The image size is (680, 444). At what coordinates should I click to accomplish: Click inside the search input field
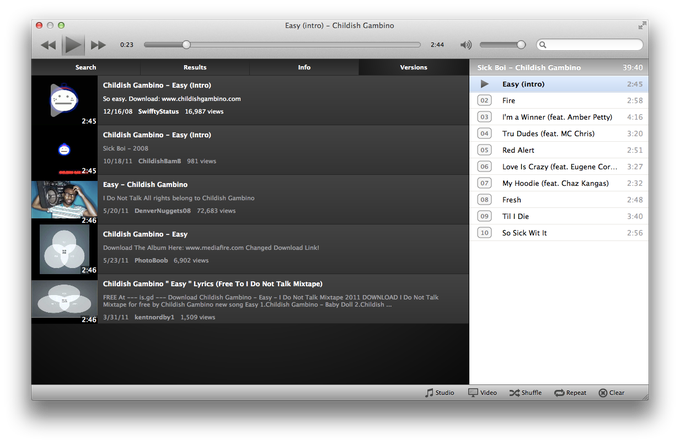point(589,45)
